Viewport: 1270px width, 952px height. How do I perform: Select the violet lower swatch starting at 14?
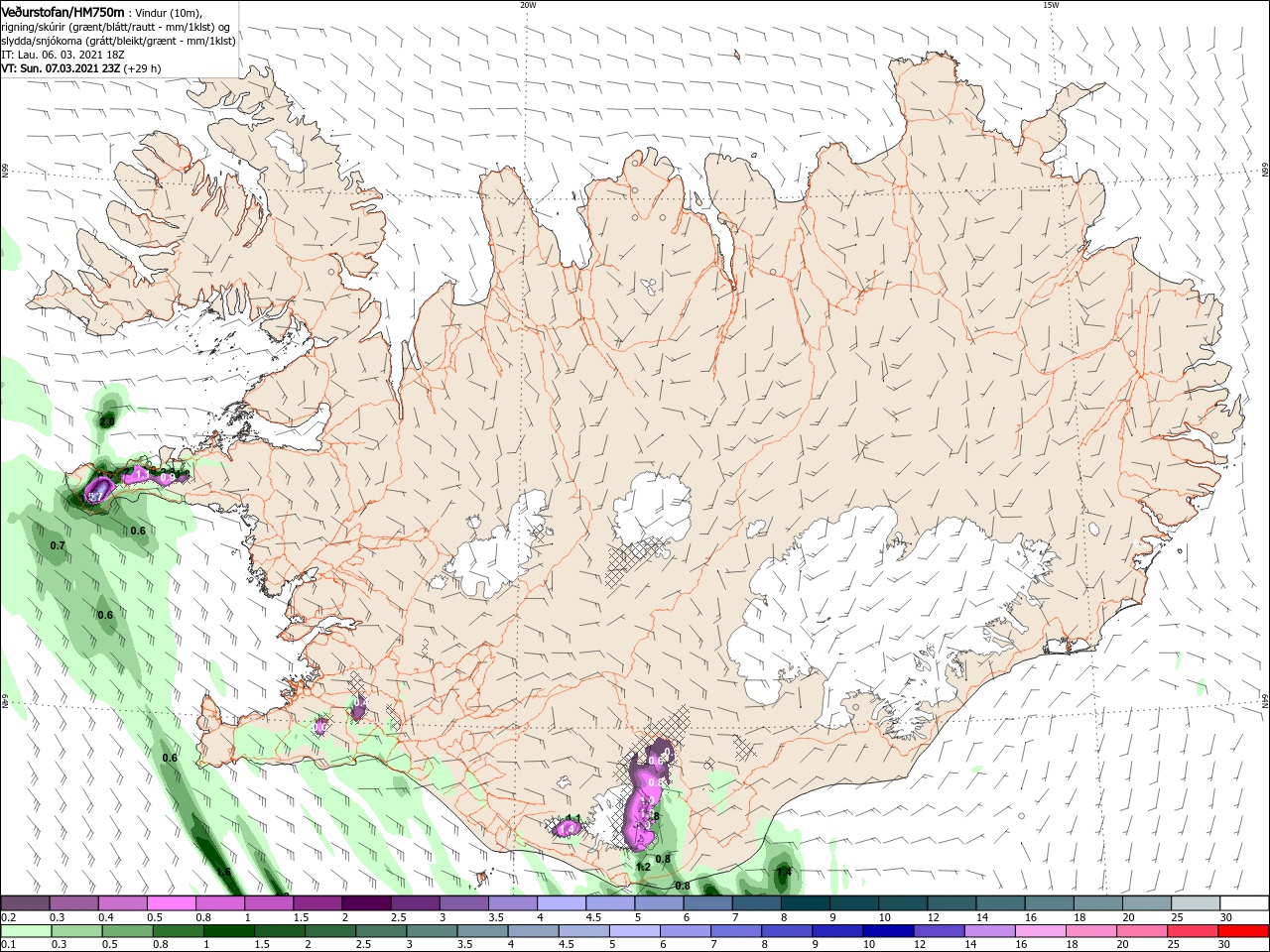tap(989, 931)
